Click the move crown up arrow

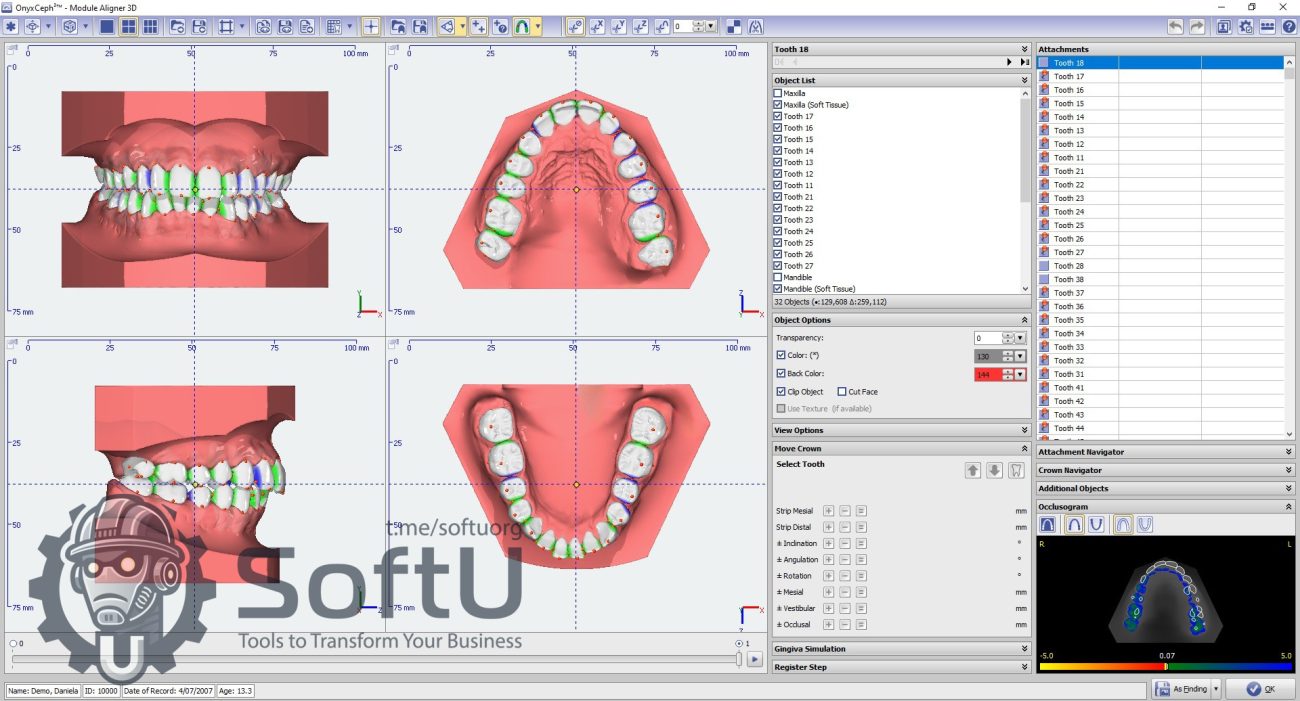973,470
